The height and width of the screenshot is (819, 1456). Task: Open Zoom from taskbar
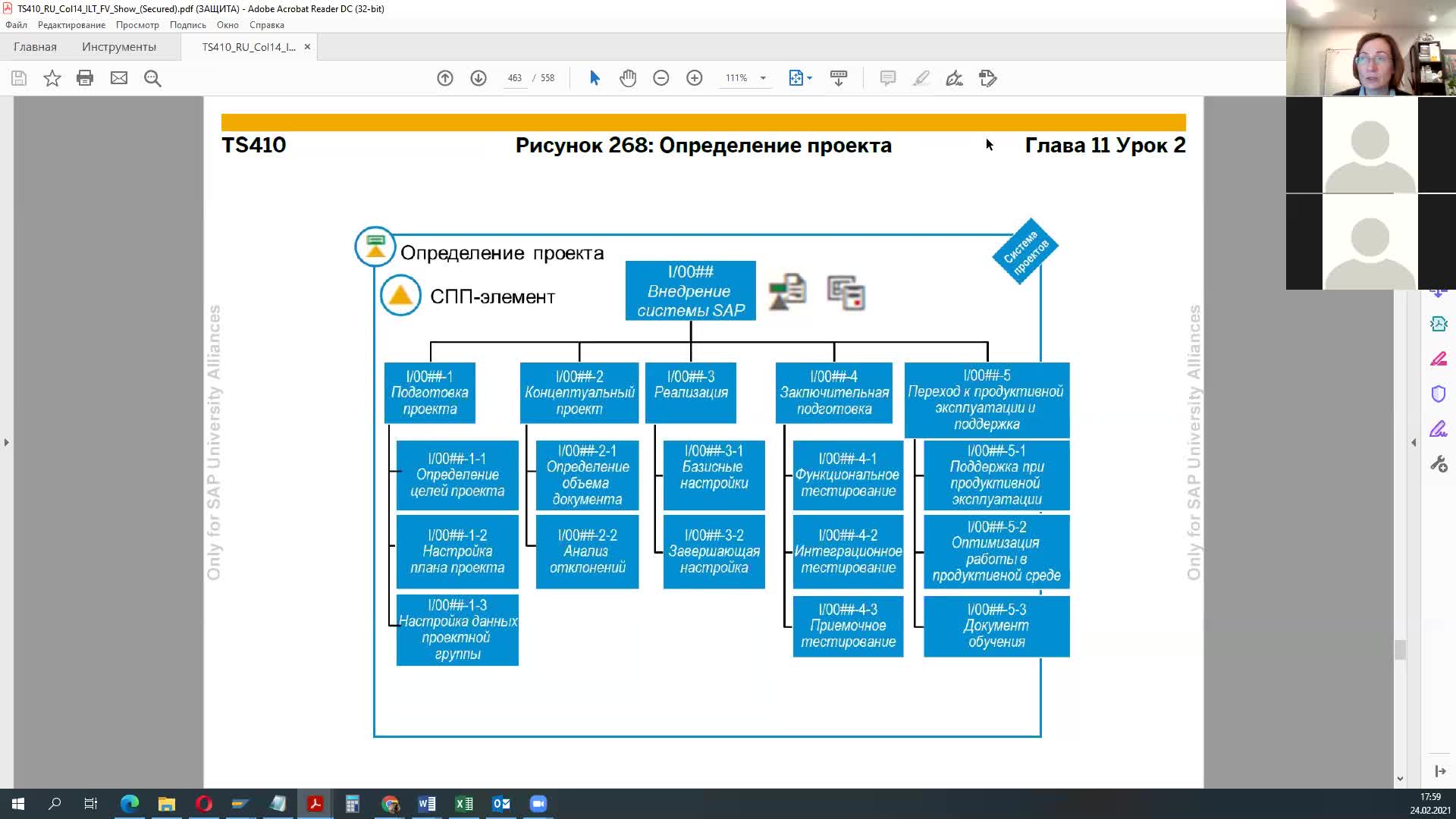point(538,804)
